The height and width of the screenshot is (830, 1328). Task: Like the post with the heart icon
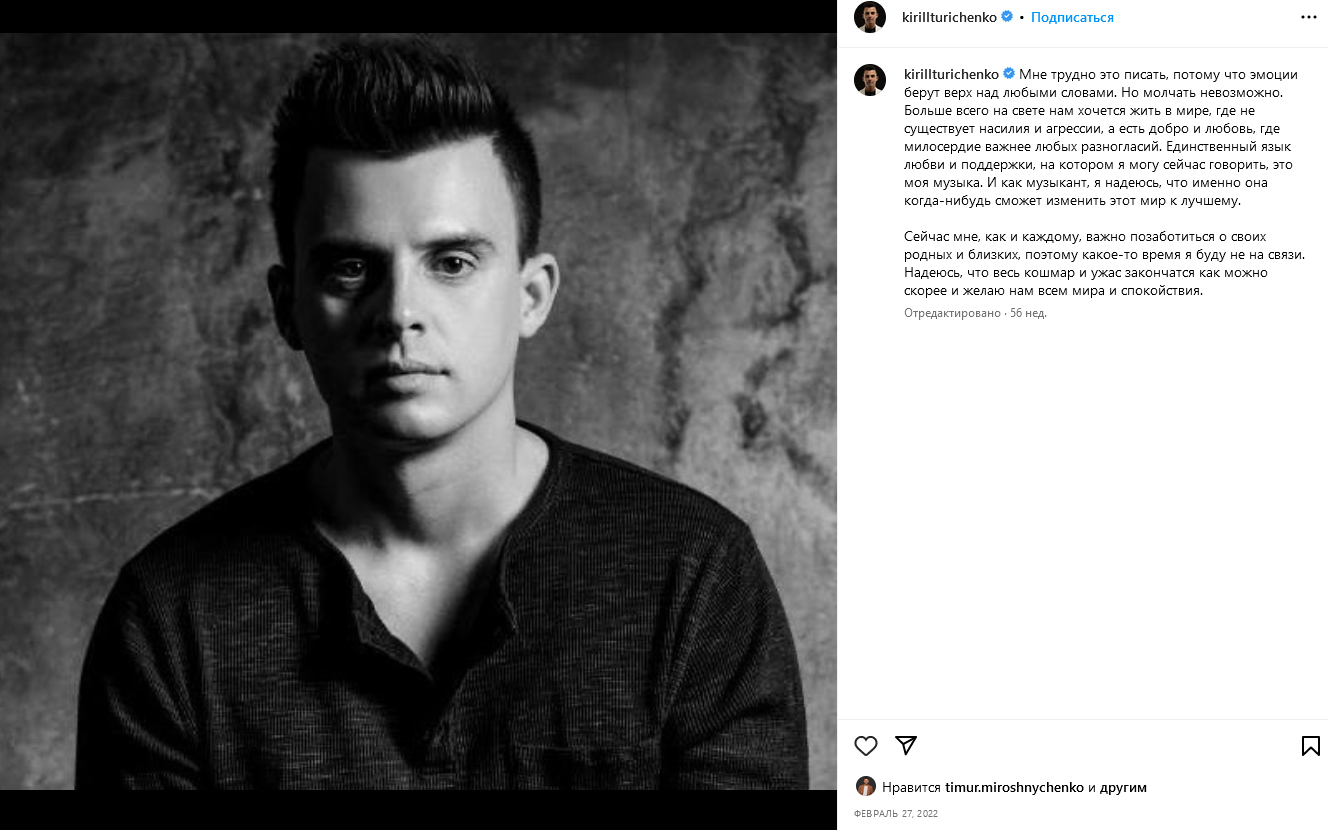click(866, 746)
